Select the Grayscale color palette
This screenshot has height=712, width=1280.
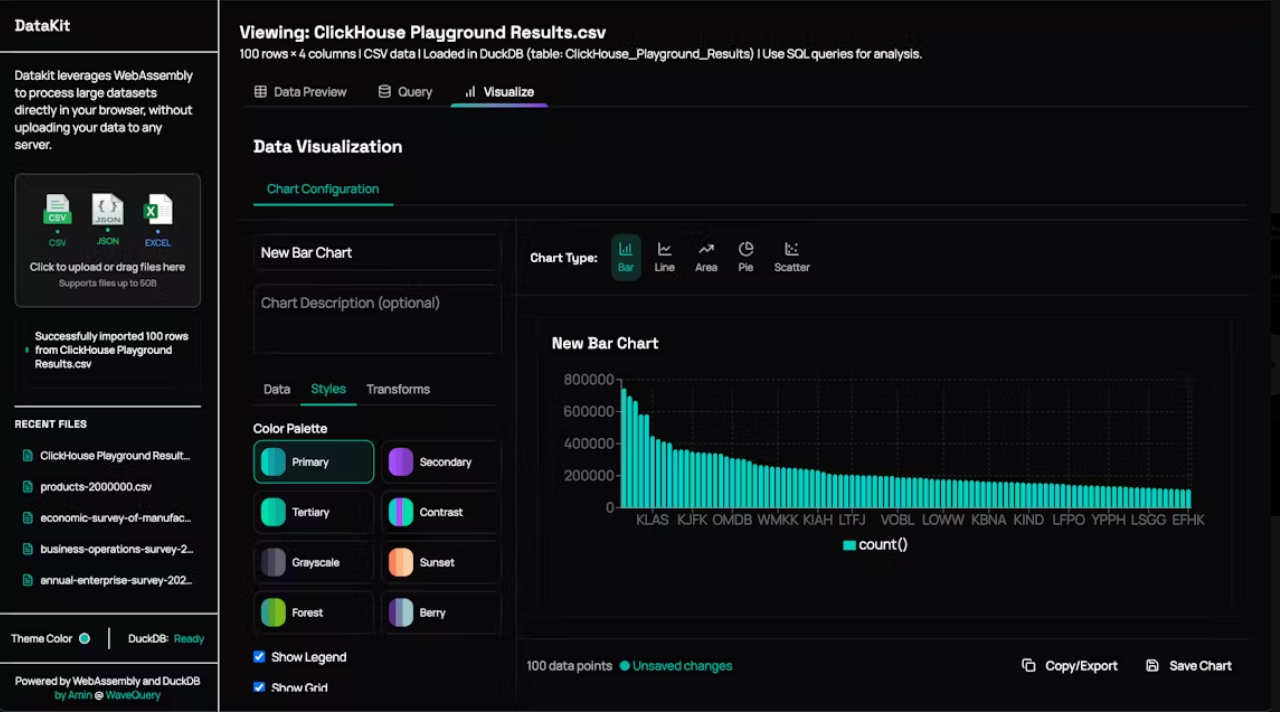314,562
